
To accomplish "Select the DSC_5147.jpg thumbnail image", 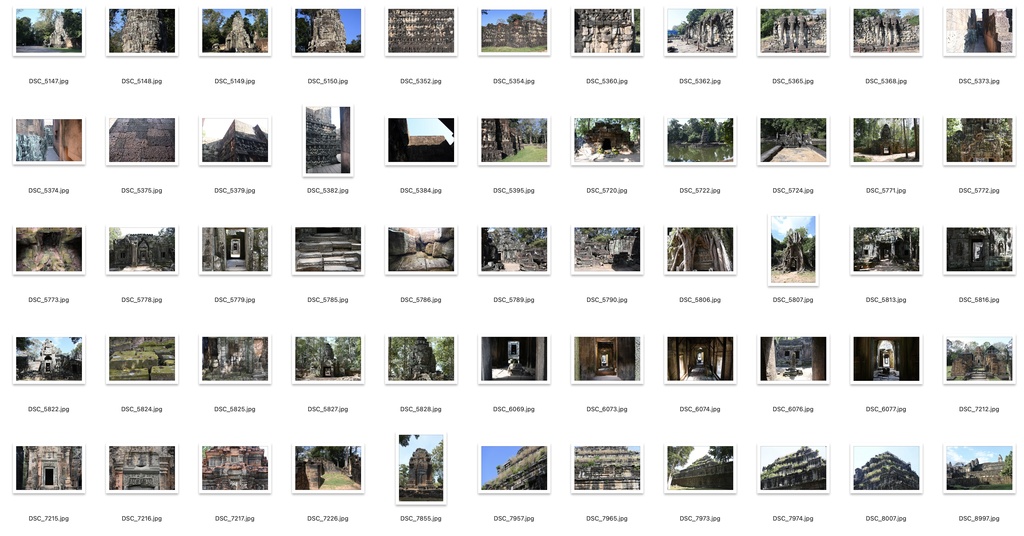I will [49, 31].
